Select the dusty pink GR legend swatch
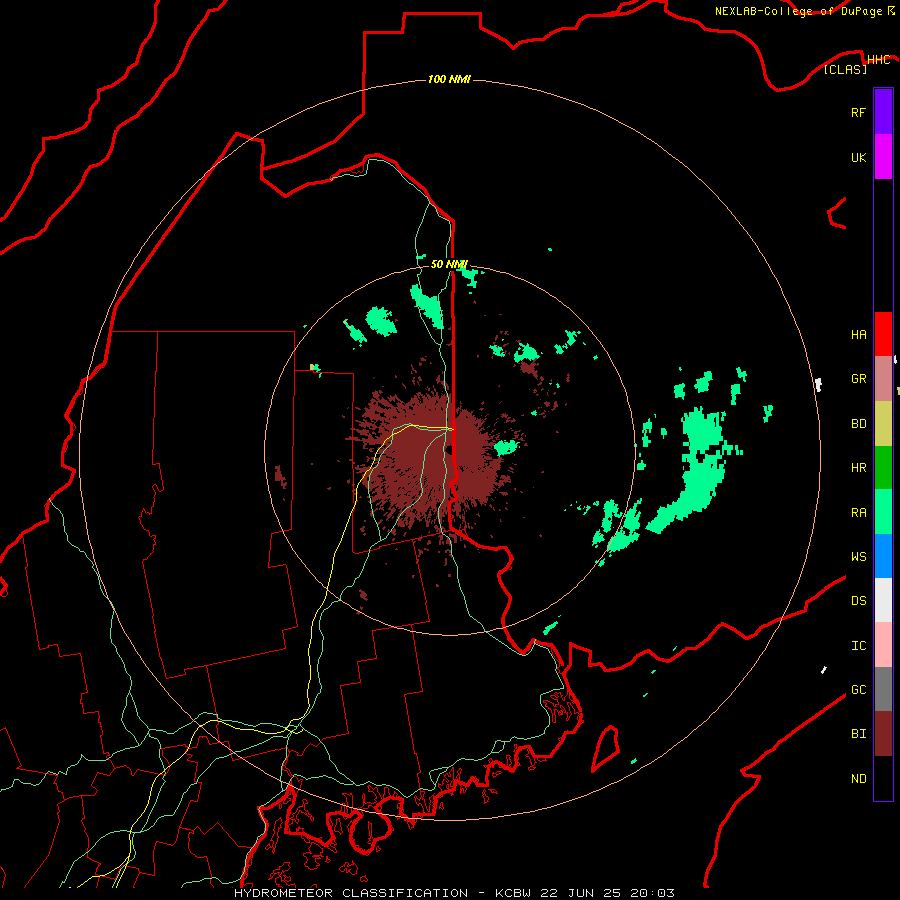Screen dimensions: 900x900 coord(883,379)
